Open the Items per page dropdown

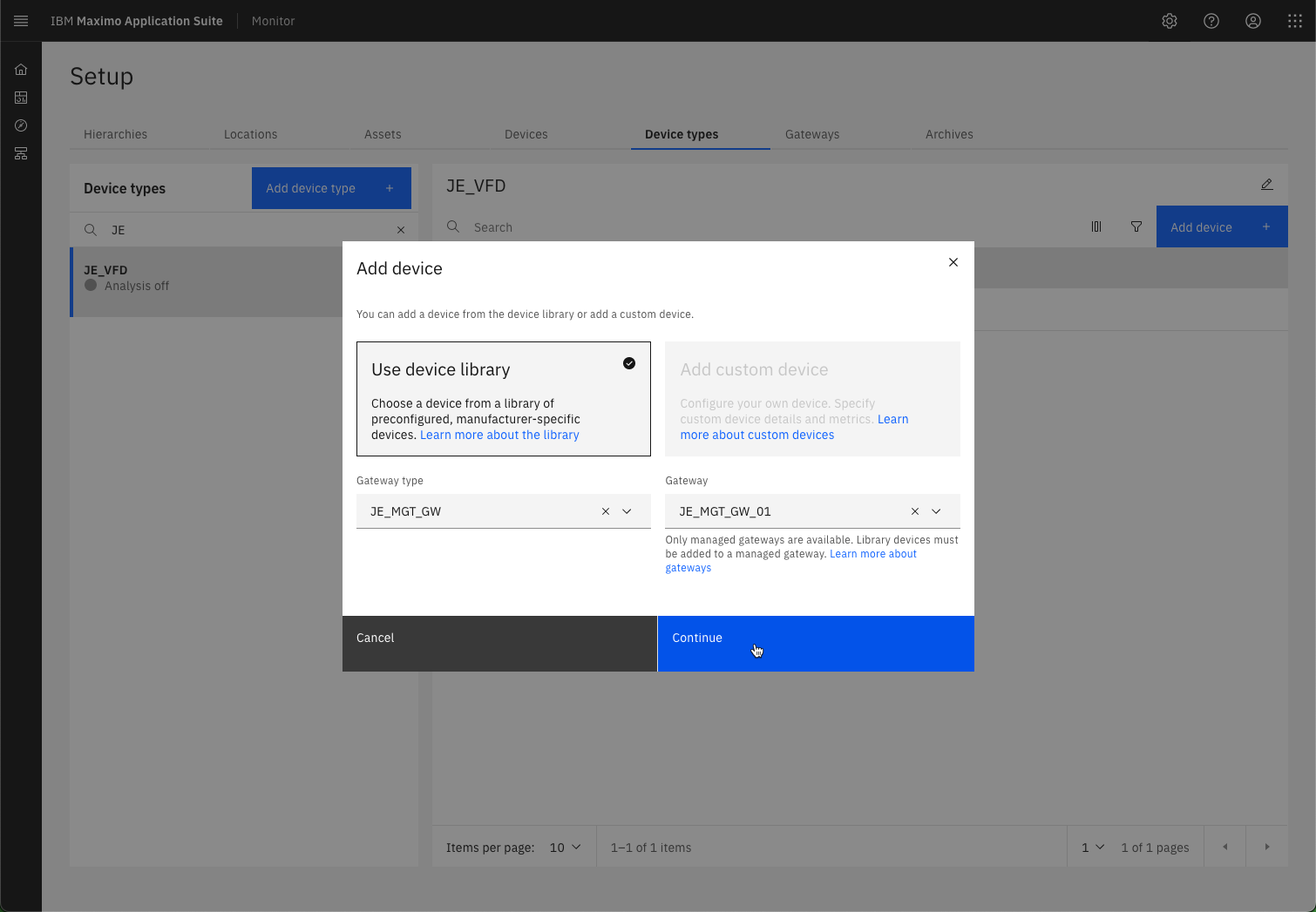coord(565,848)
